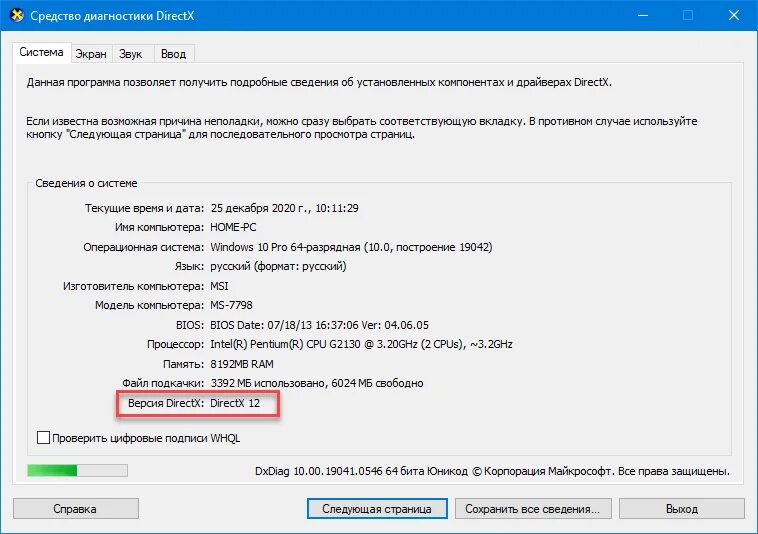Click the Модель компьютера label
This screenshot has height=534, width=758.
coord(149,305)
